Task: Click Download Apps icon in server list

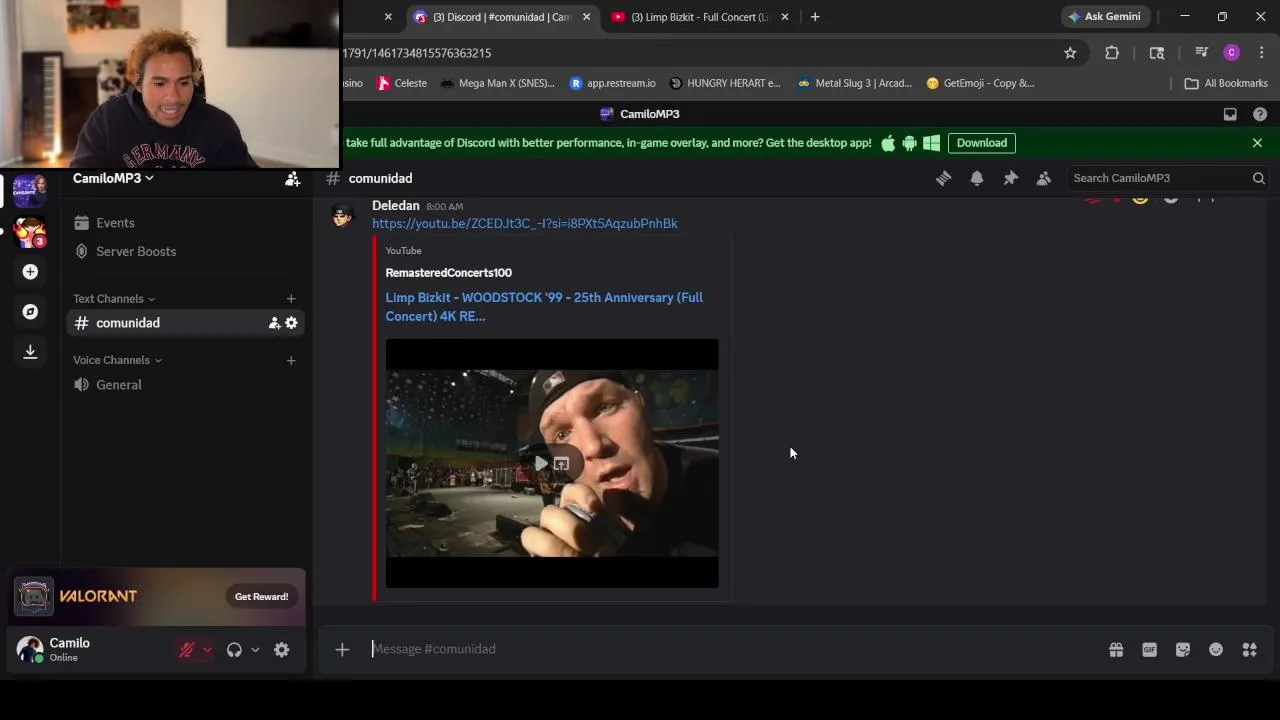Action: (30, 351)
